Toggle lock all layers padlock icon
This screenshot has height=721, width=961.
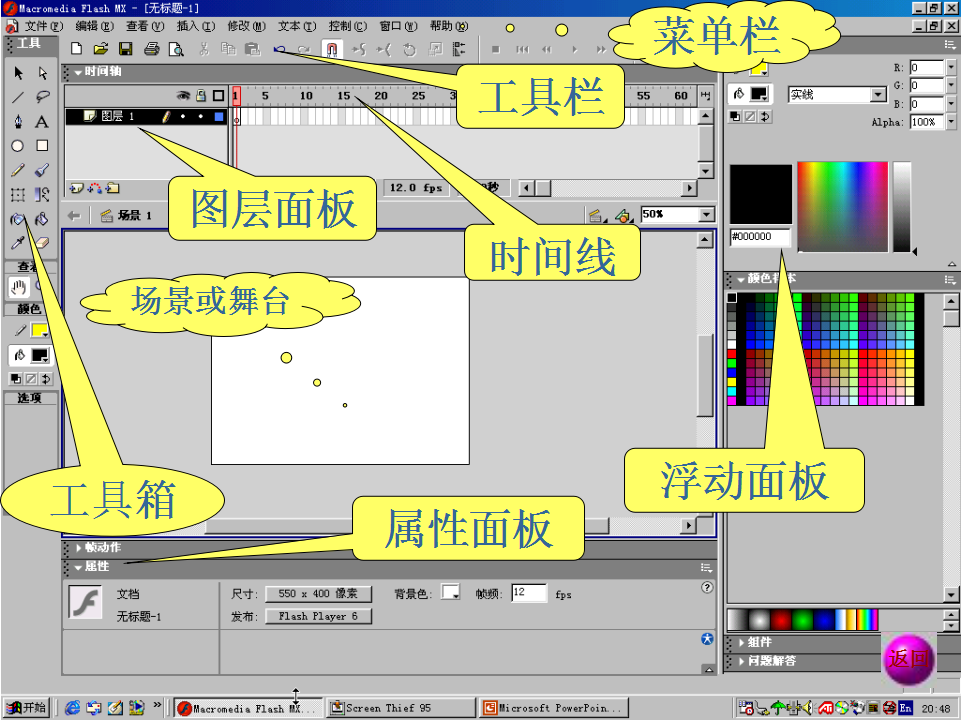coord(200,95)
